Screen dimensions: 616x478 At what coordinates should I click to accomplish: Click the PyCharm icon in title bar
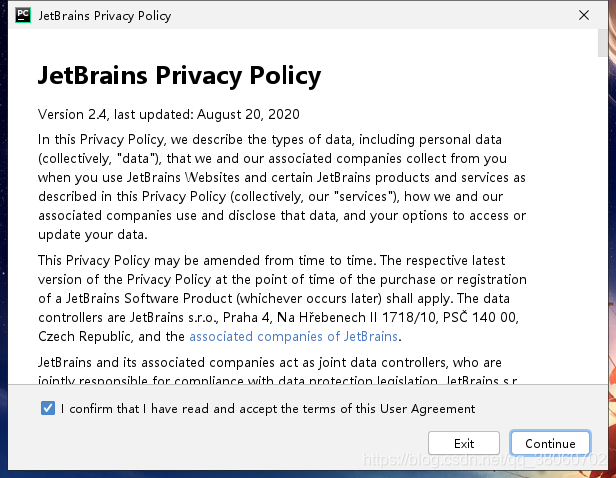point(23,15)
